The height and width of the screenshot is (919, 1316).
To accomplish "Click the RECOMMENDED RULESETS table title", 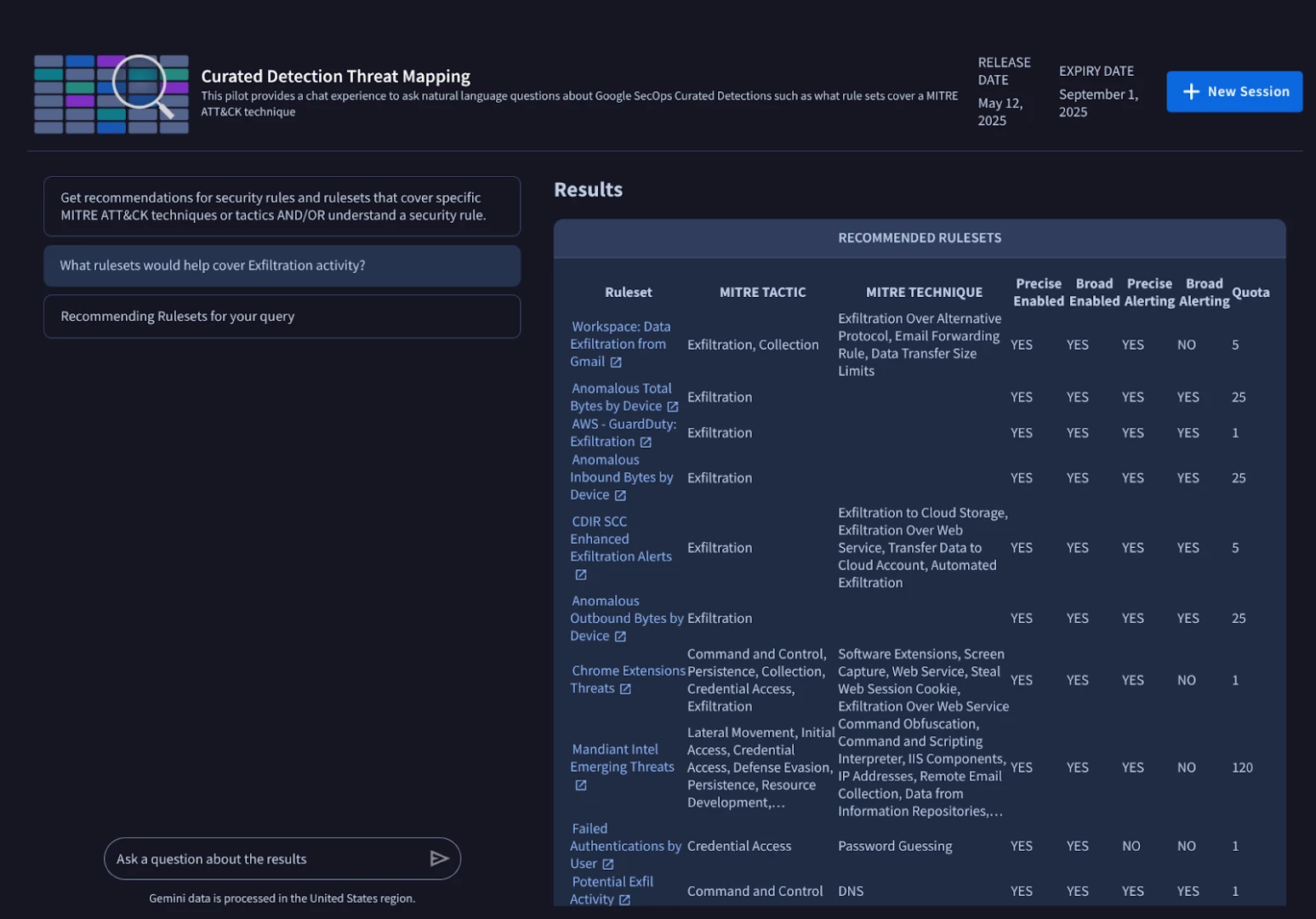I will 920,238.
